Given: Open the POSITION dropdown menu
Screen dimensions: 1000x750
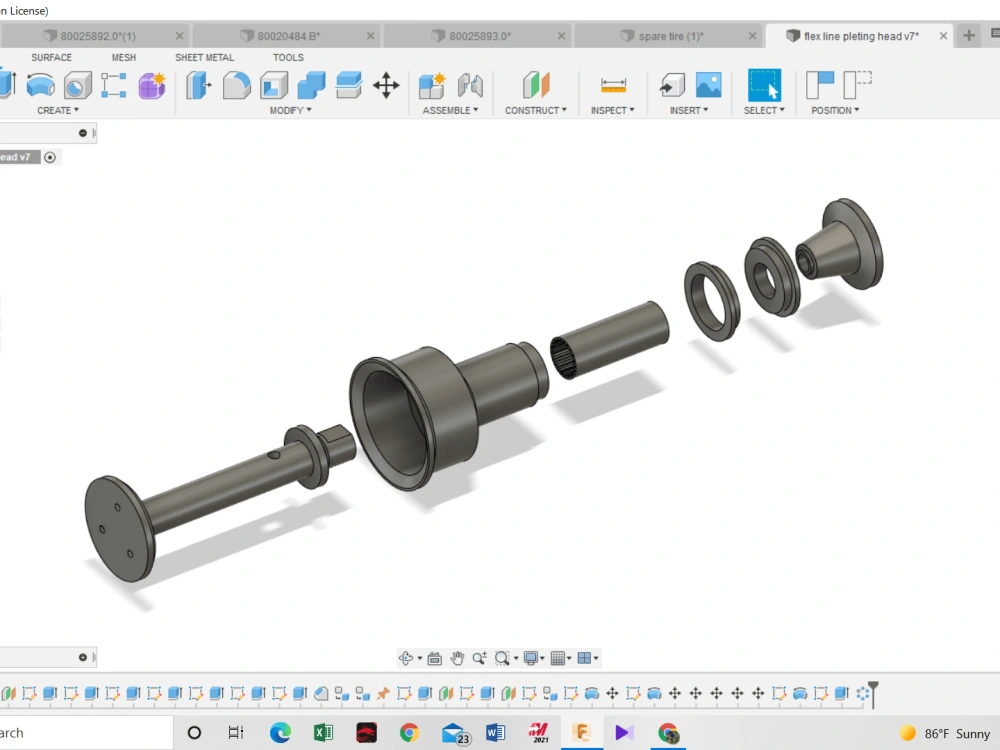Looking at the screenshot, I should click(x=835, y=110).
